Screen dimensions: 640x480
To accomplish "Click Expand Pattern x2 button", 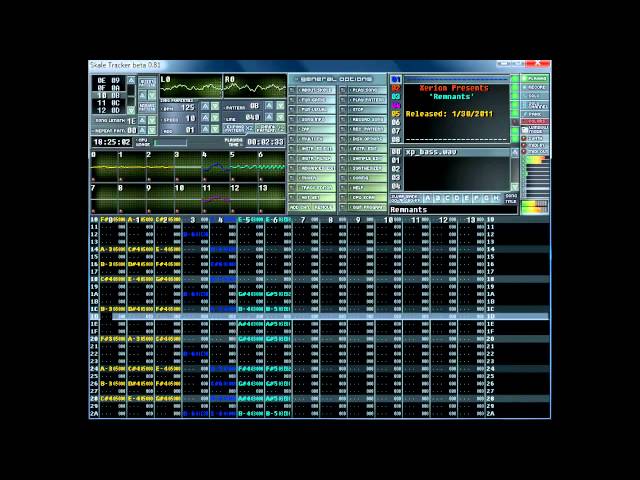I will tap(238, 129).
